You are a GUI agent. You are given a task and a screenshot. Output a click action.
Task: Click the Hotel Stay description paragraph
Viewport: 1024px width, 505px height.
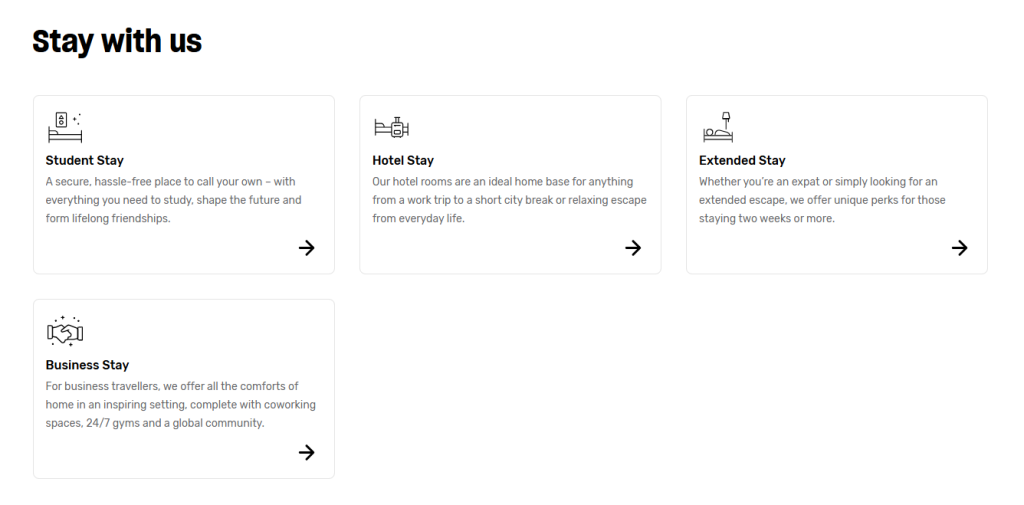pos(509,200)
